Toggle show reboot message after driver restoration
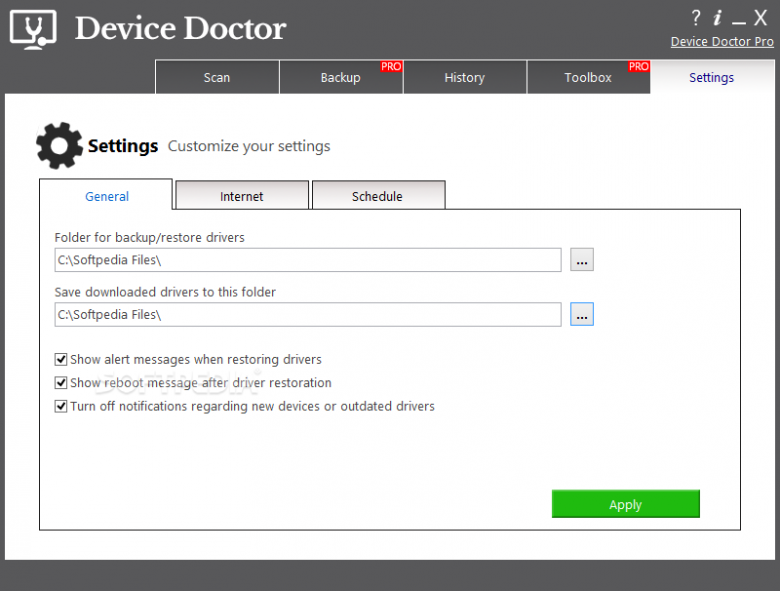Image resolution: width=780 pixels, height=591 pixels. click(61, 383)
